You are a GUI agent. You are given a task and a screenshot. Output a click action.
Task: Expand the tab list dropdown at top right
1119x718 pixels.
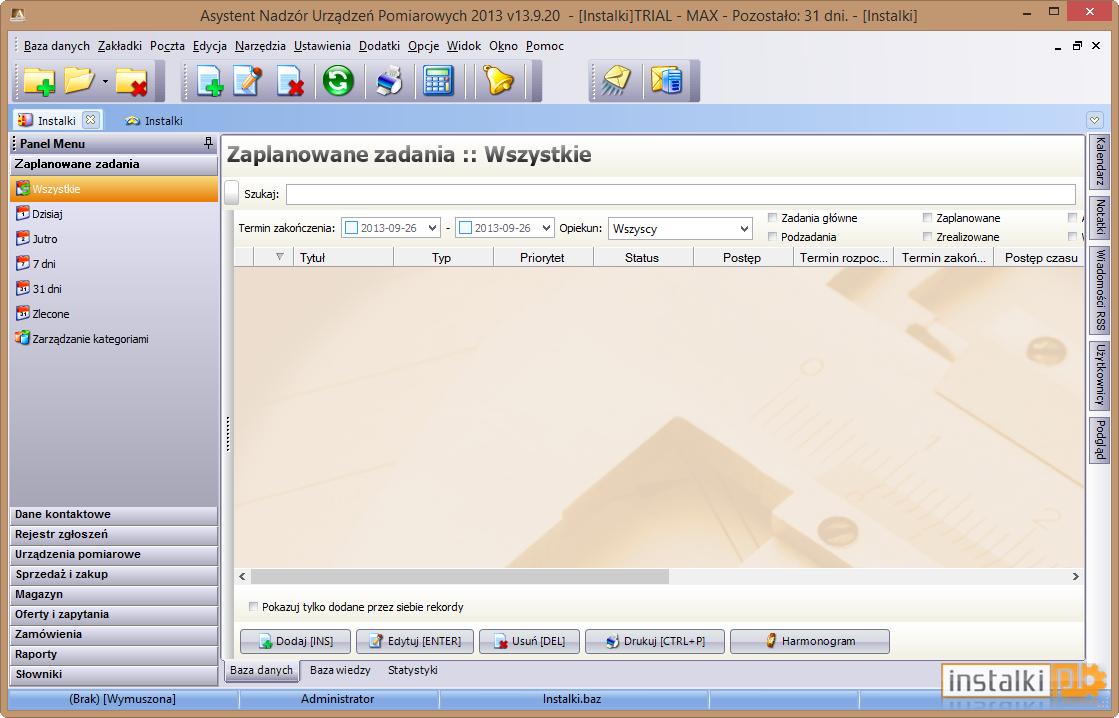click(1094, 120)
